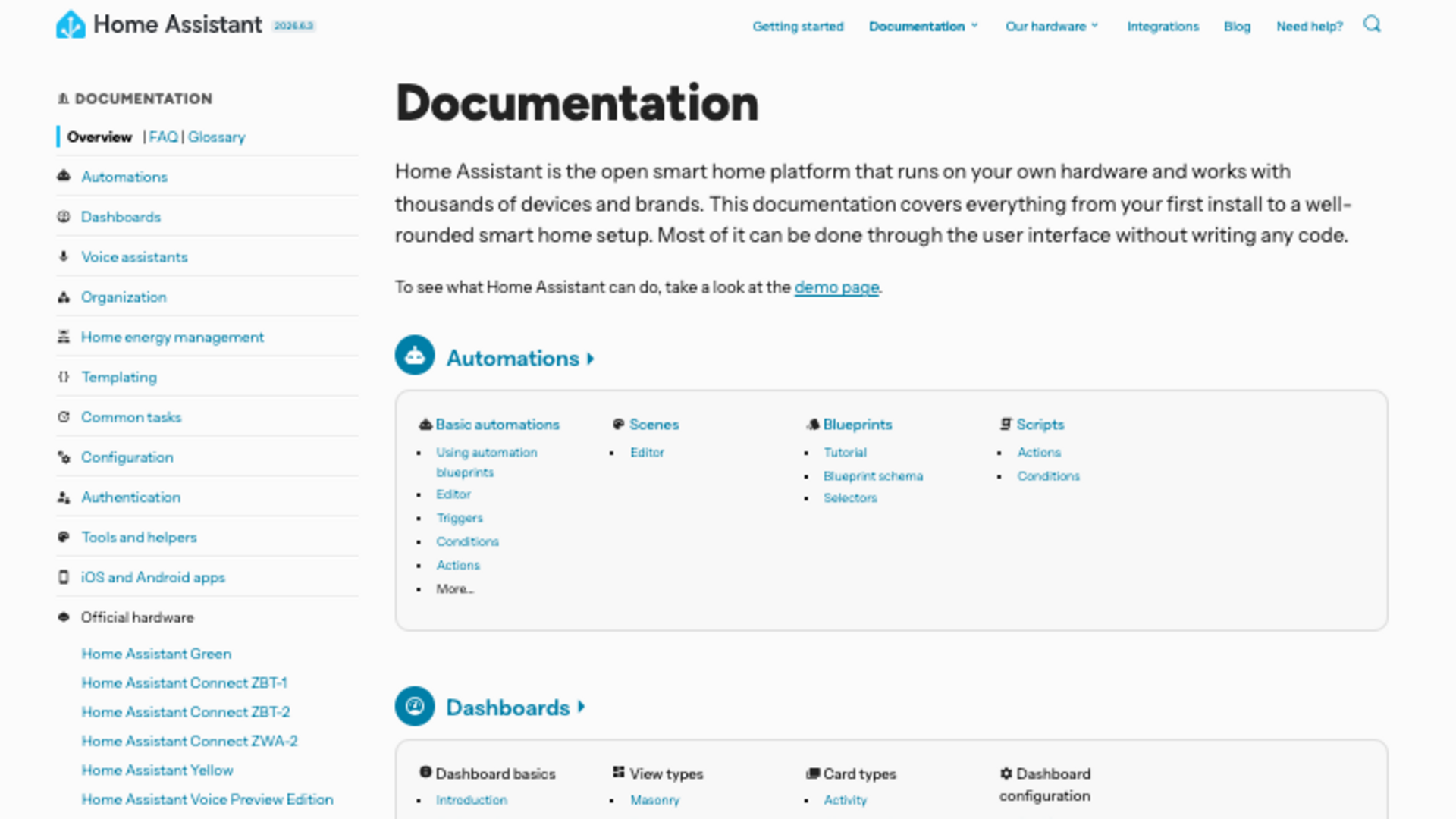Collapse the Official hardware sidebar group
Viewport: 1456px width, 819px height.
click(x=137, y=617)
